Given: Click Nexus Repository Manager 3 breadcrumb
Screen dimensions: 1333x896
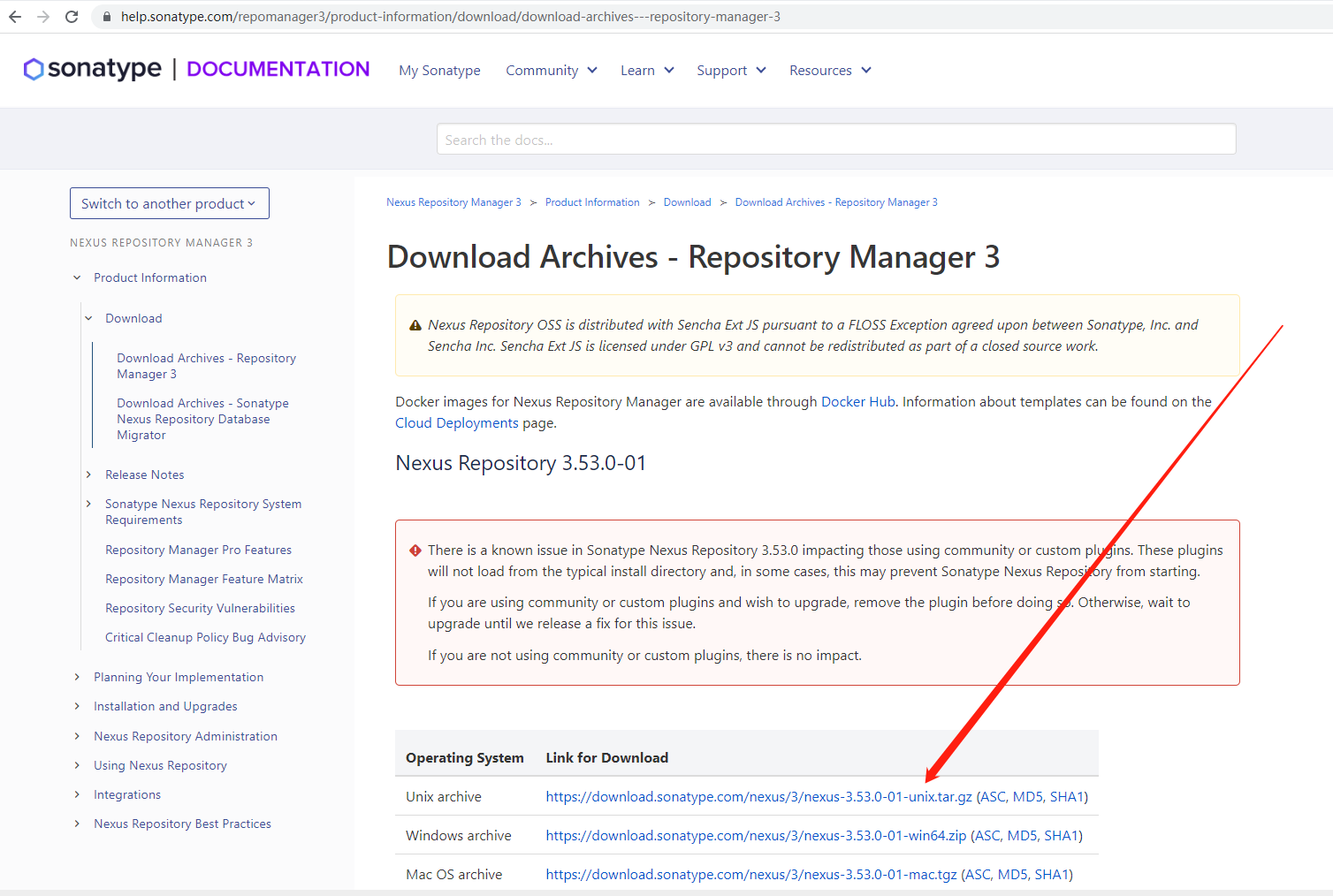Looking at the screenshot, I should 453,202.
